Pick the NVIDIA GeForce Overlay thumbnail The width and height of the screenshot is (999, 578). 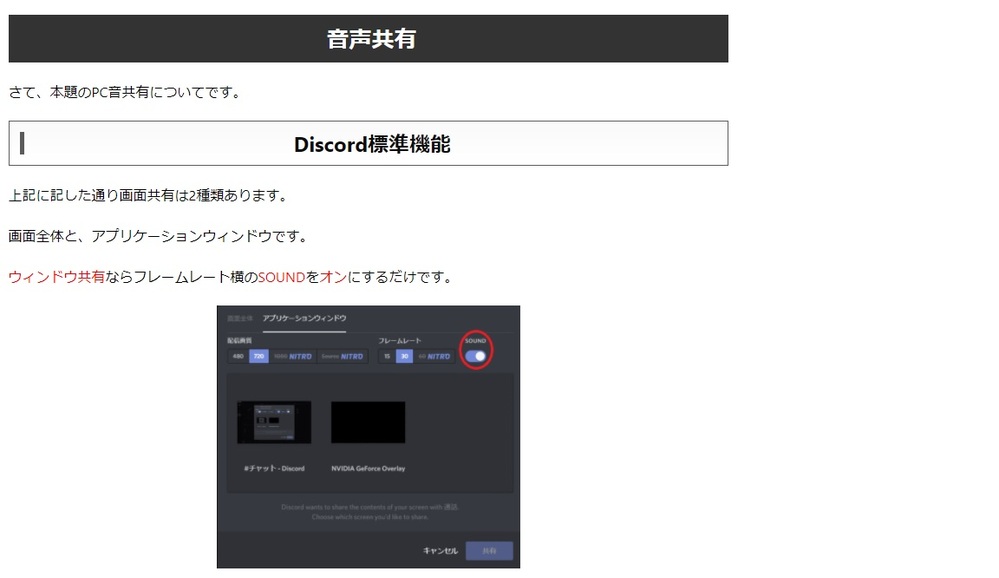[368, 422]
